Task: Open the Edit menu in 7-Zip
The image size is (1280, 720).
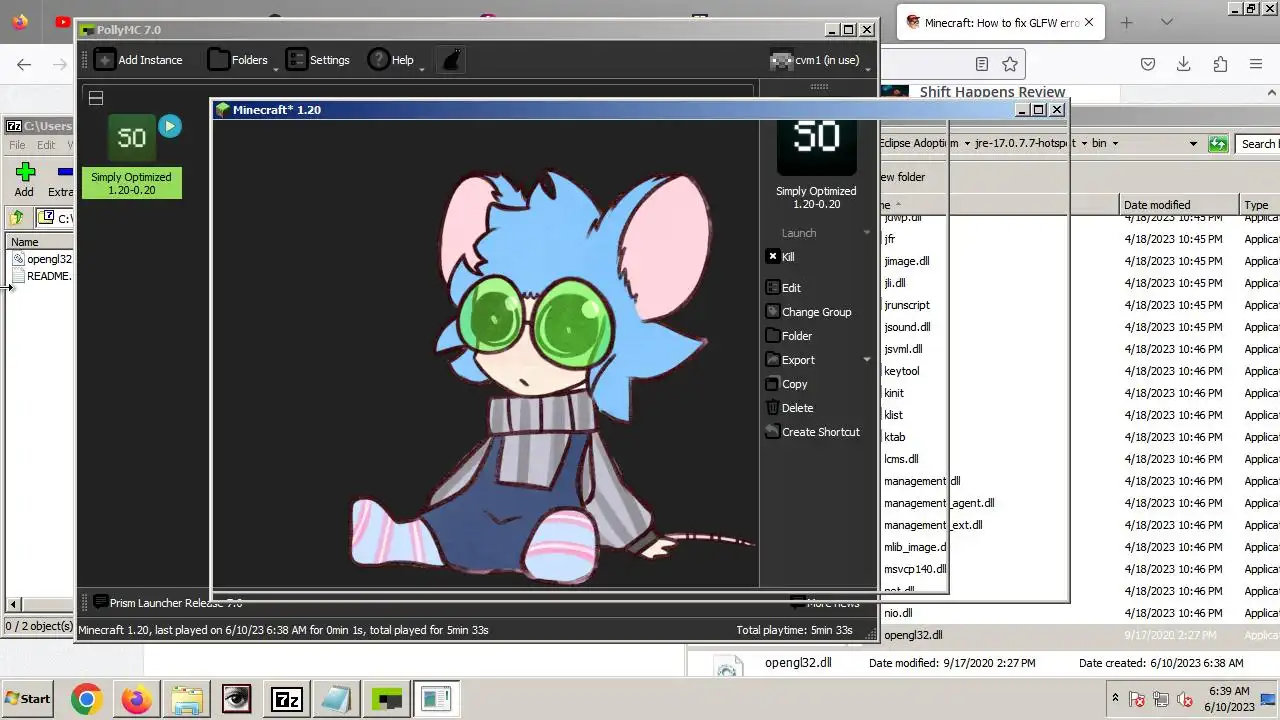Action: pyautogui.click(x=46, y=145)
